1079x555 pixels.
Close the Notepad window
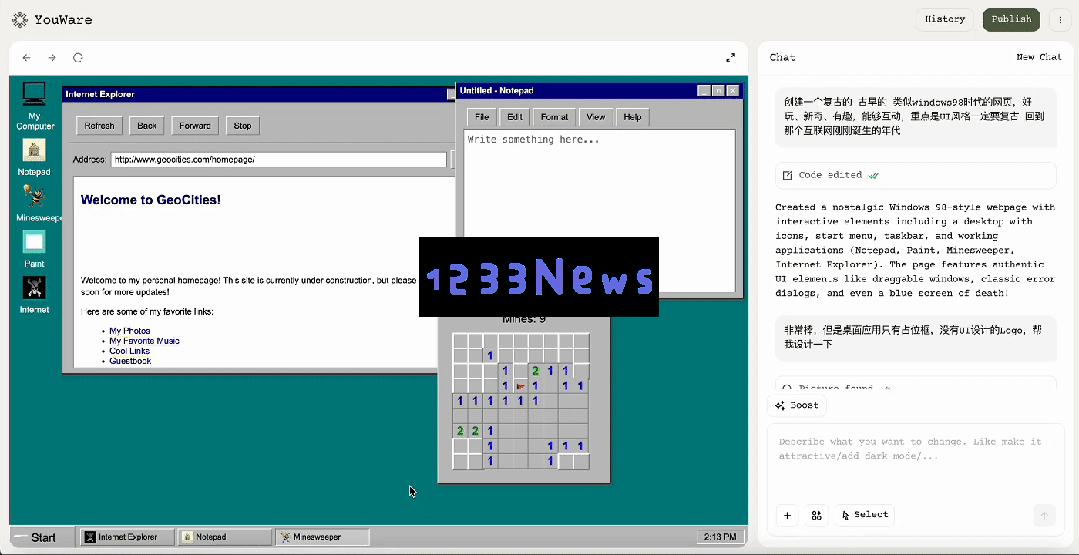[x=733, y=91]
